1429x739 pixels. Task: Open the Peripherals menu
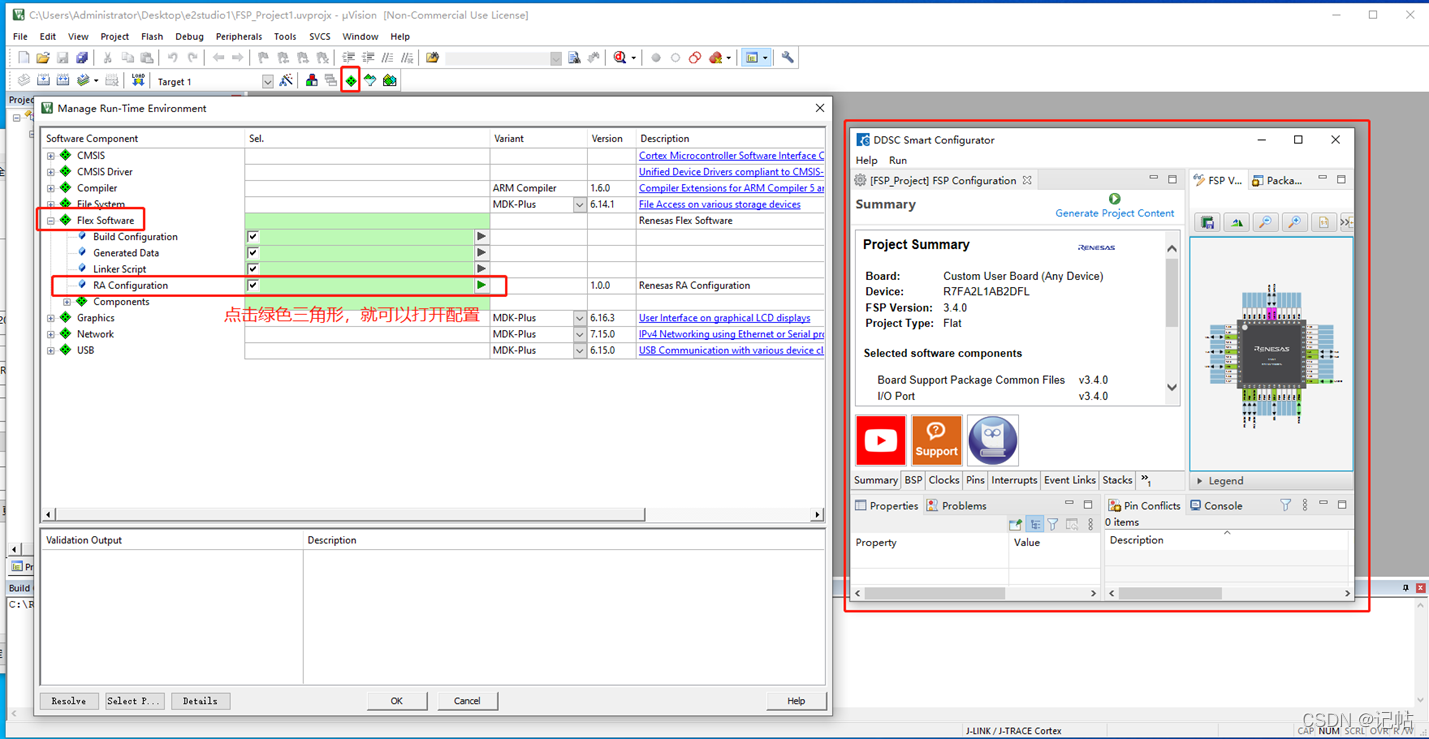[239, 36]
